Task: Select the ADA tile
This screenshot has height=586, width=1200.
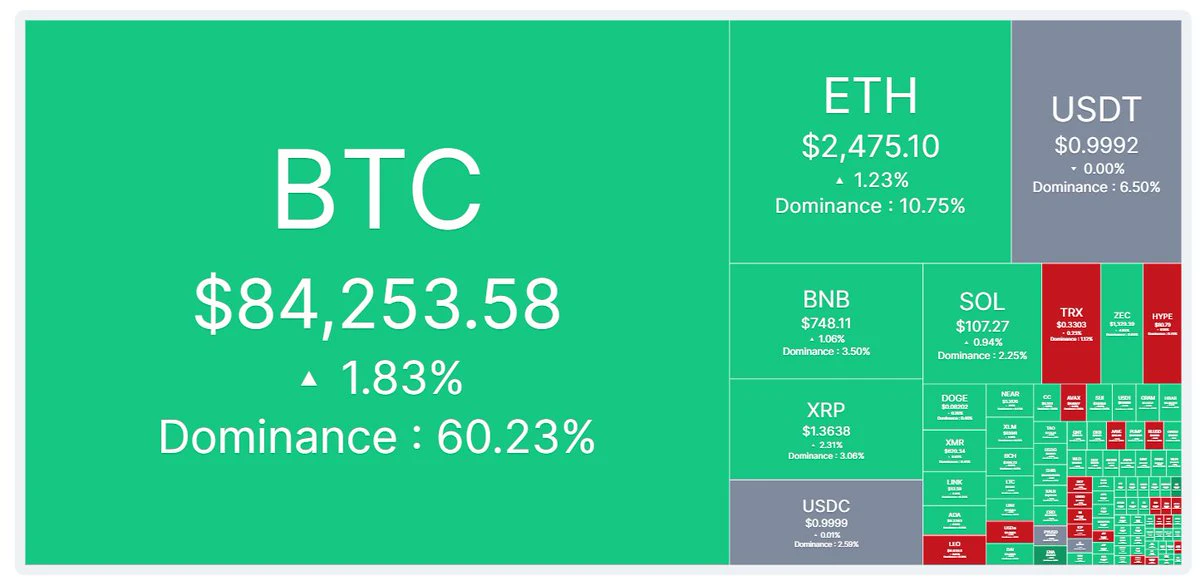Action: point(954,520)
